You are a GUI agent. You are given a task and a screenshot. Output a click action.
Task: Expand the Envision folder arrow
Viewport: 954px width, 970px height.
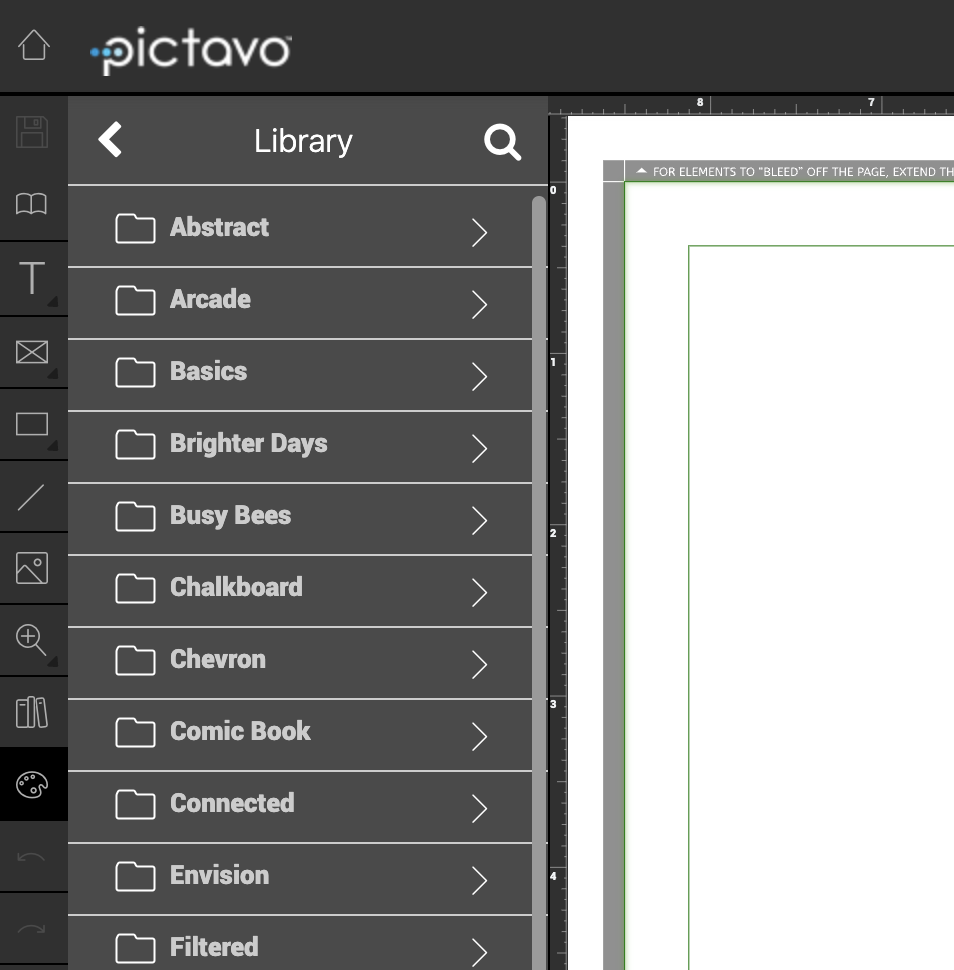coord(479,880)
